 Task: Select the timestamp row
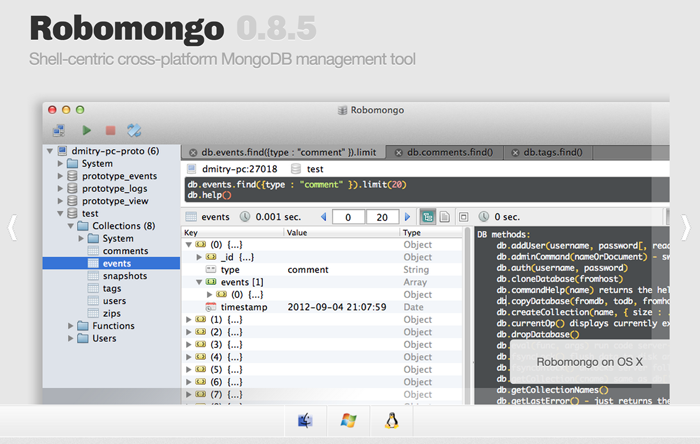322,307
